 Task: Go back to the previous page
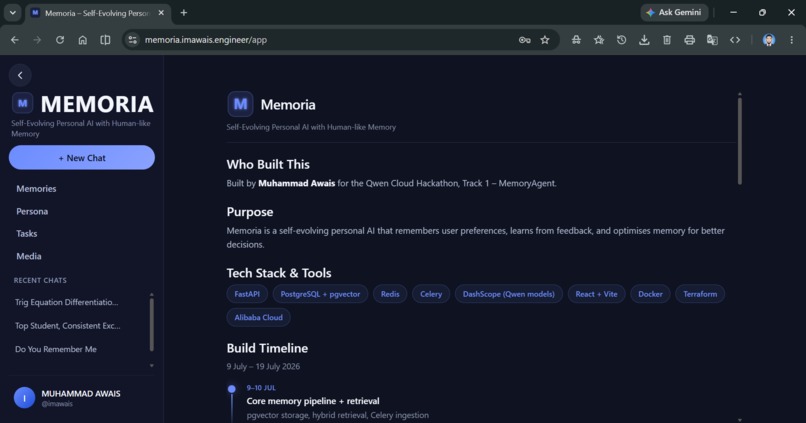tap(15, 40)
